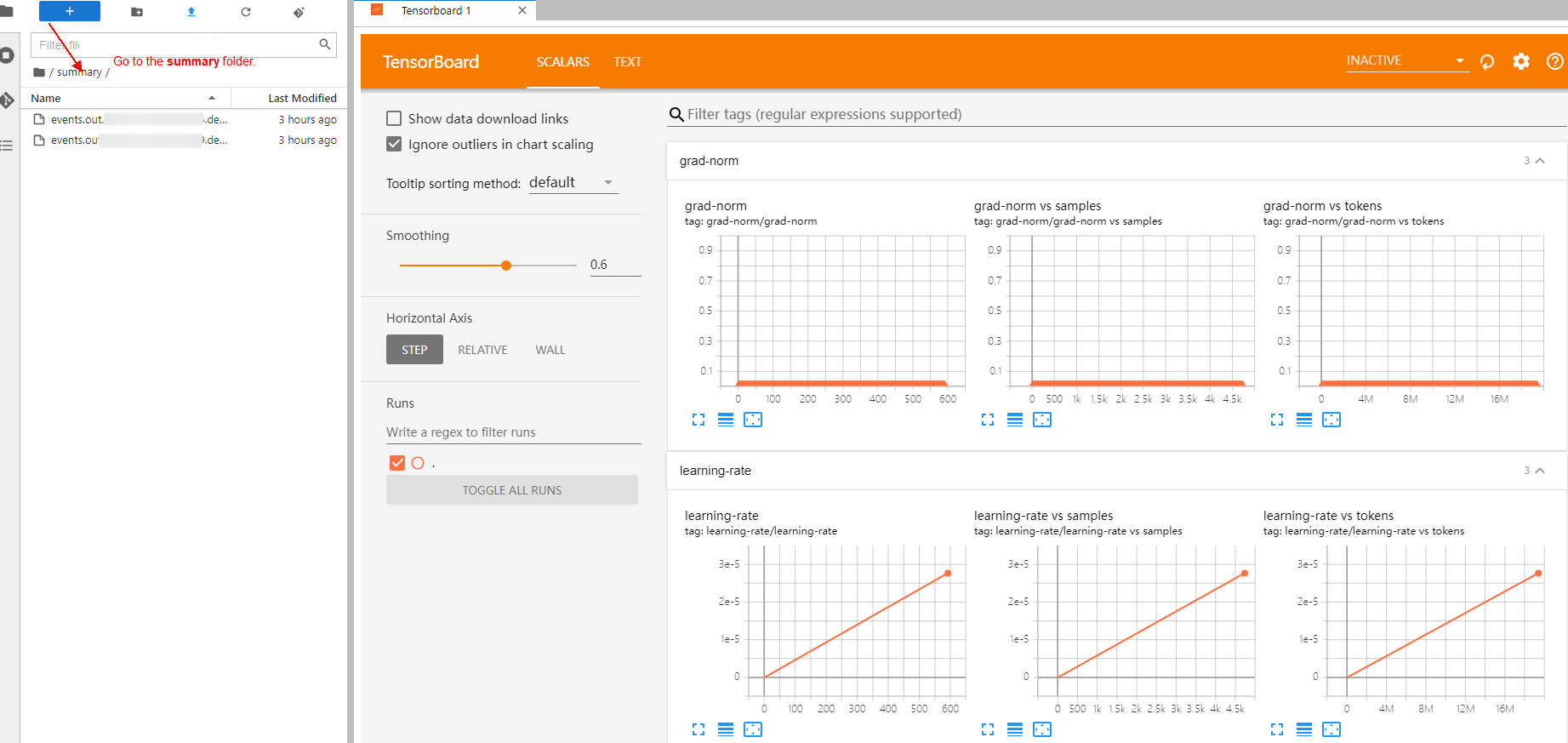This screenshot has height=743, width=1568.
Task: Fit domain on learning-rate vs tokens chart
Action: [1331, 729]
